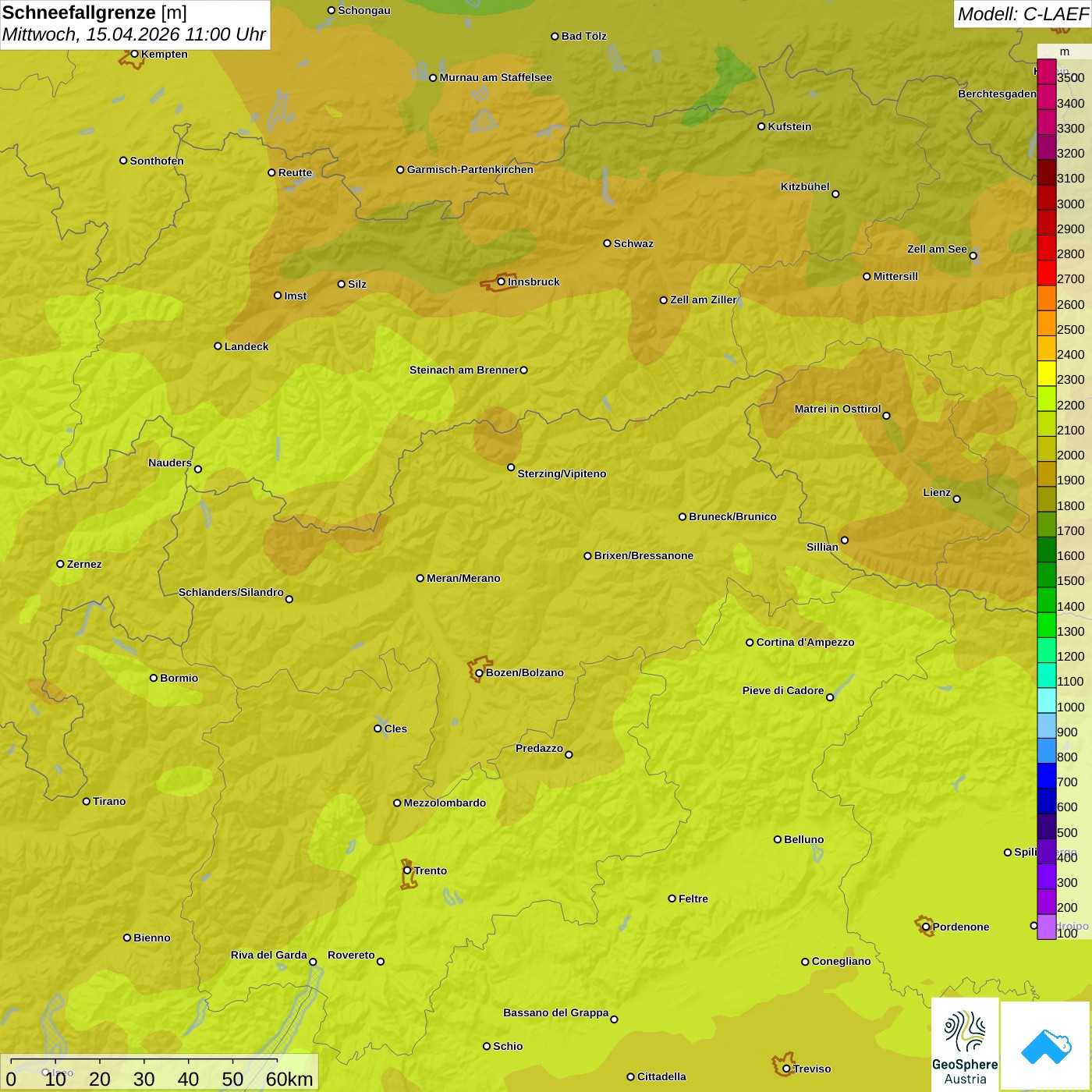Click the 'Steinach am Brenner' label
The width and height of the screenshot is (1092, 1092).
coord(464,370)
